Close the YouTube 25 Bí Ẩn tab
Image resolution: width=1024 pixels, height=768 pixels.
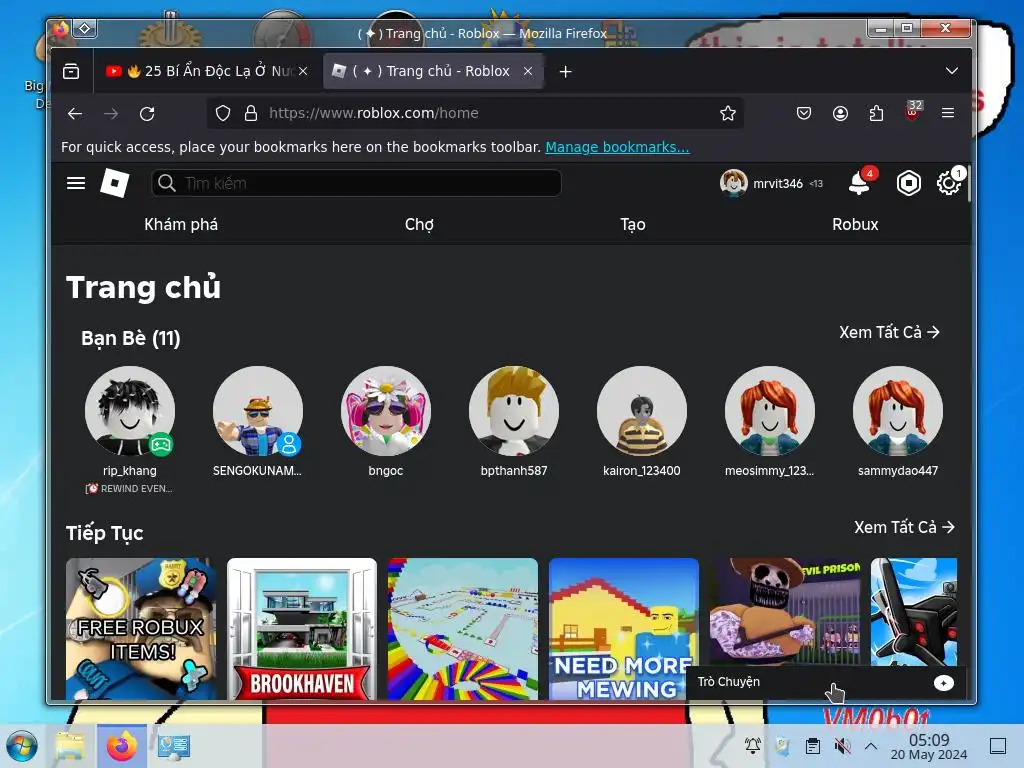point(303,72)
